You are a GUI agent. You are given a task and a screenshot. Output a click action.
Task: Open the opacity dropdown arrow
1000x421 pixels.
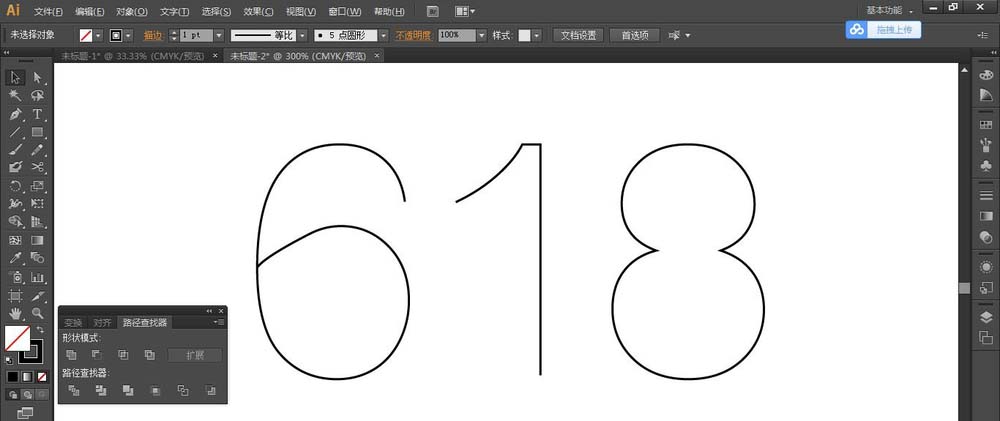click(482, 36)
